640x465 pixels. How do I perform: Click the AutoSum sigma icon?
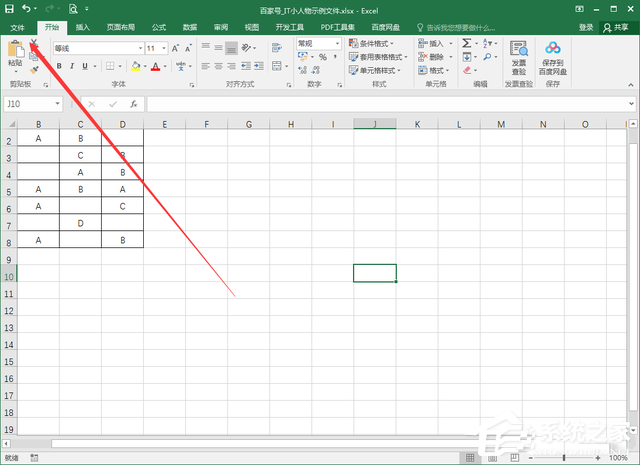point(467,43)
